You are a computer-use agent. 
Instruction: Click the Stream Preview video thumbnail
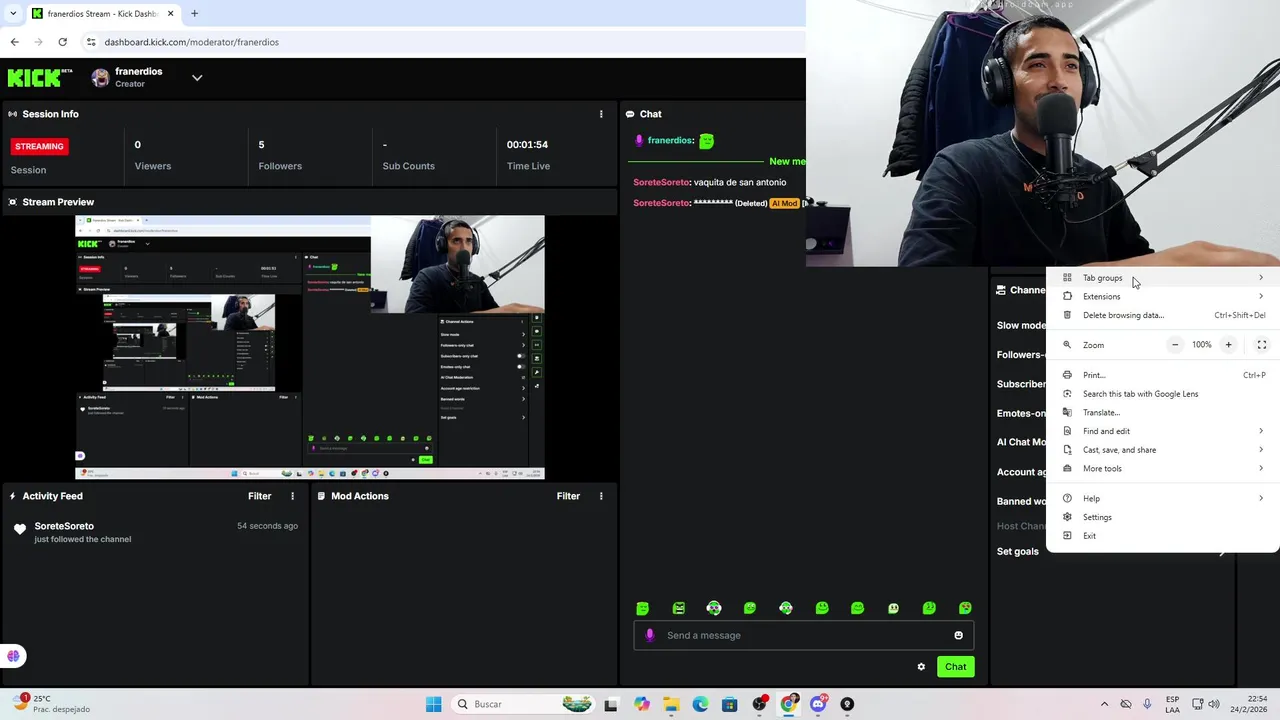click(x=310, y=347)
